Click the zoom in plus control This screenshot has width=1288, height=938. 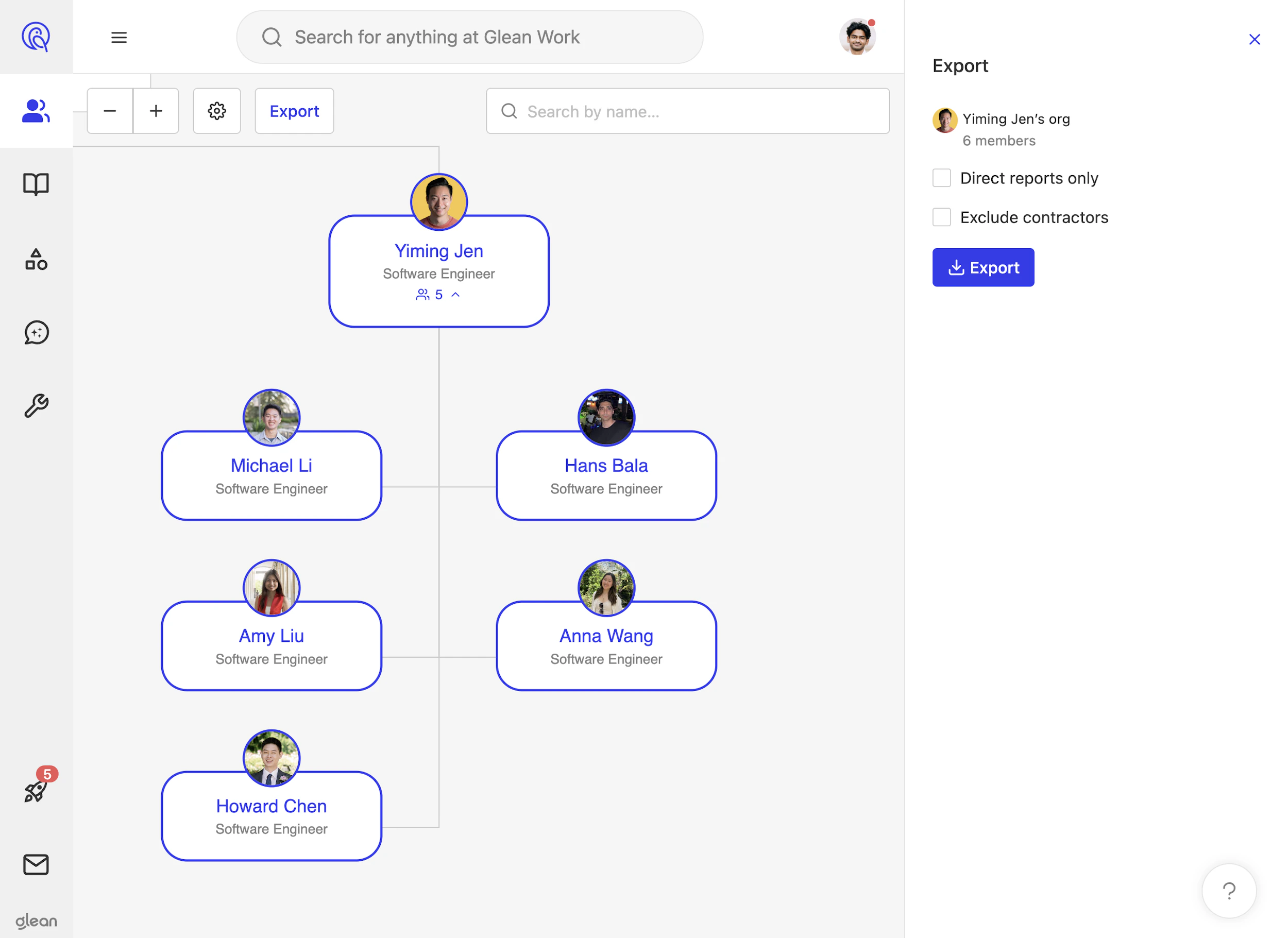point(156,111)
